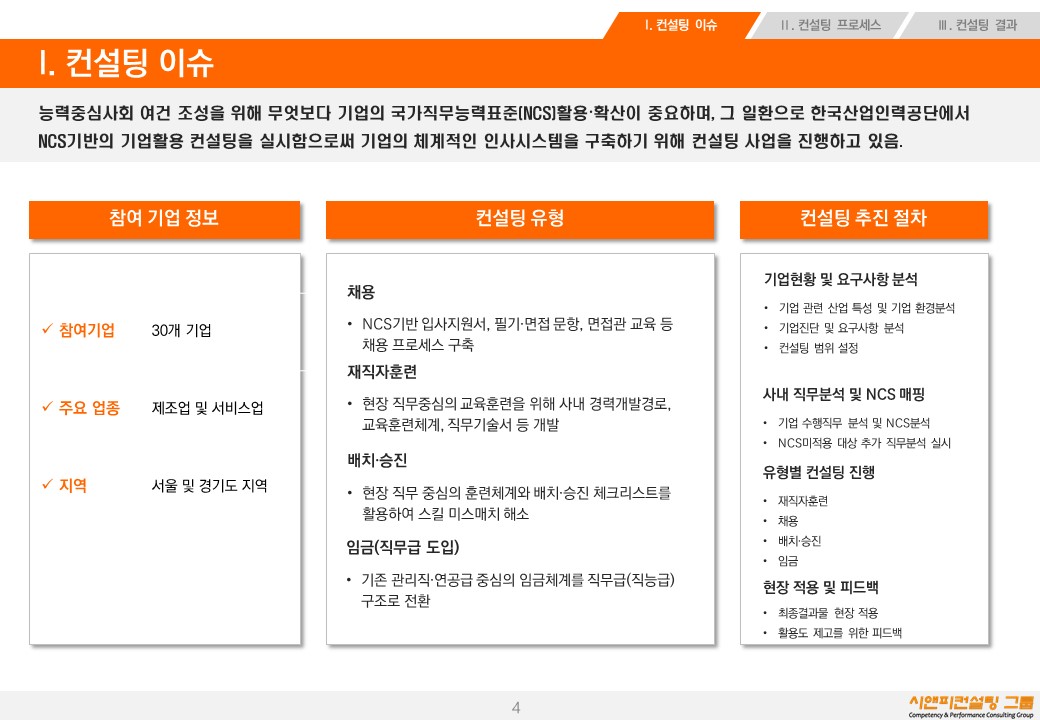Viewport: 1040px width, 720px height.
Task: Select the '30개 기업' text
Action: tap(181, 330)
